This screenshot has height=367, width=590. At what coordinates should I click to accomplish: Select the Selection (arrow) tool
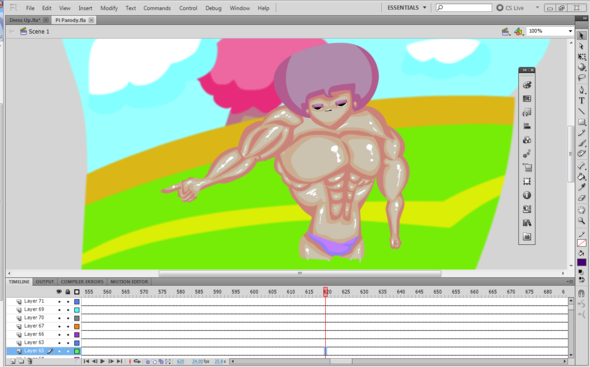tap(582, 36)
